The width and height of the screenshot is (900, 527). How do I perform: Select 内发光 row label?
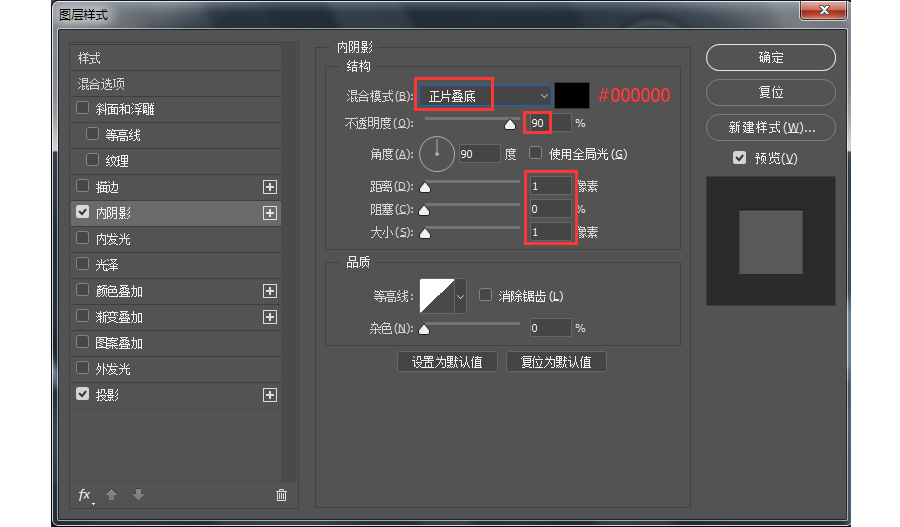[113, 239]
